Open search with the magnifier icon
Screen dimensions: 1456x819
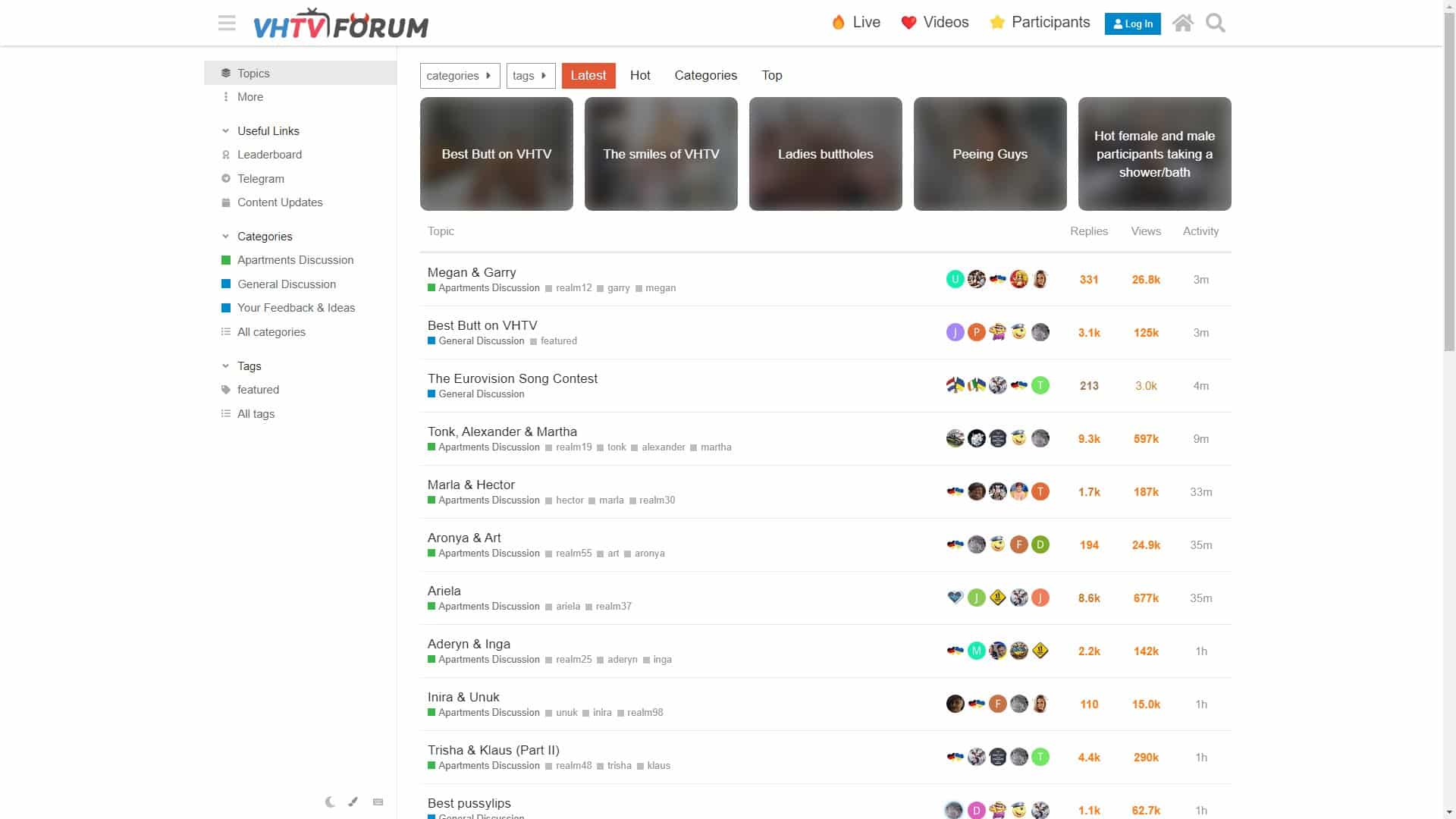1214,23
